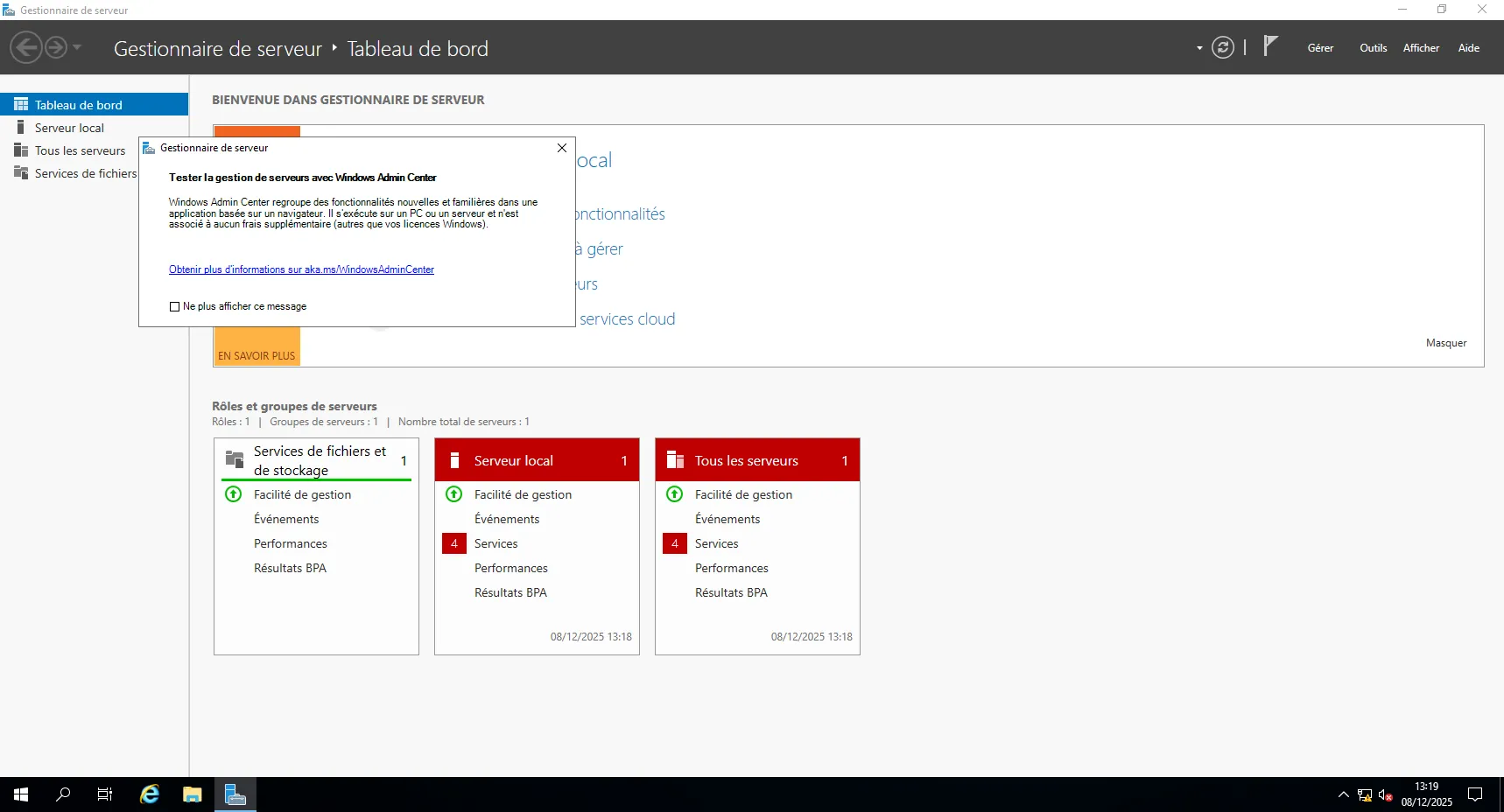Open Événements in Tous les serveurs tile
The width and height of the screenshot is (1504, 812).
pos(727,519)
